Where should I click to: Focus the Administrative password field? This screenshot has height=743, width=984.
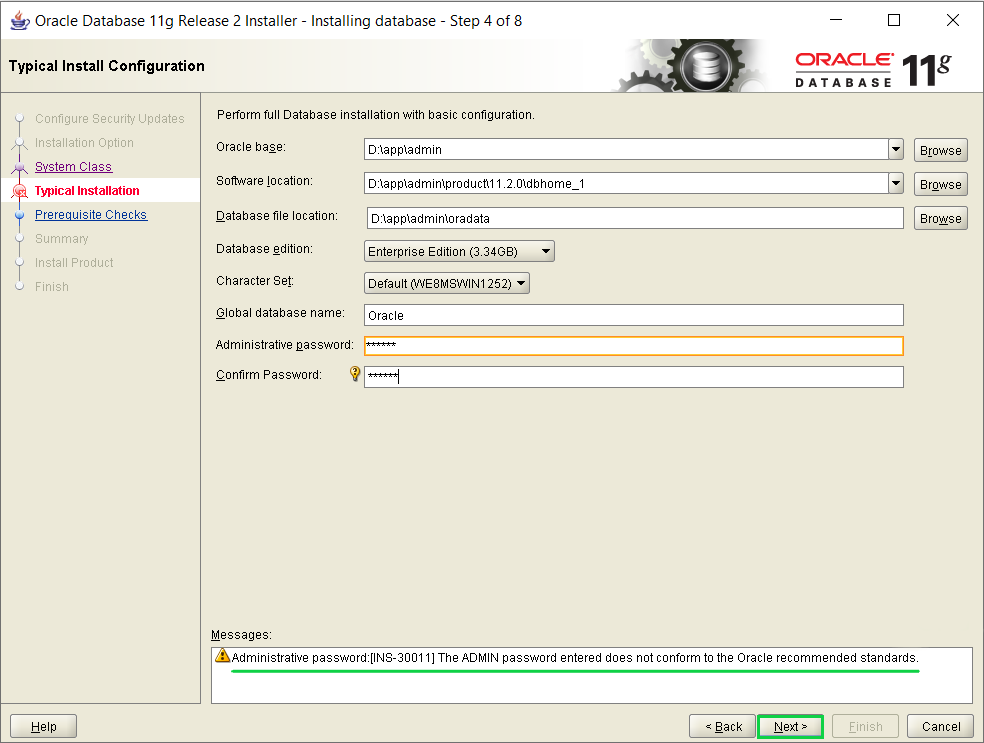634,346
